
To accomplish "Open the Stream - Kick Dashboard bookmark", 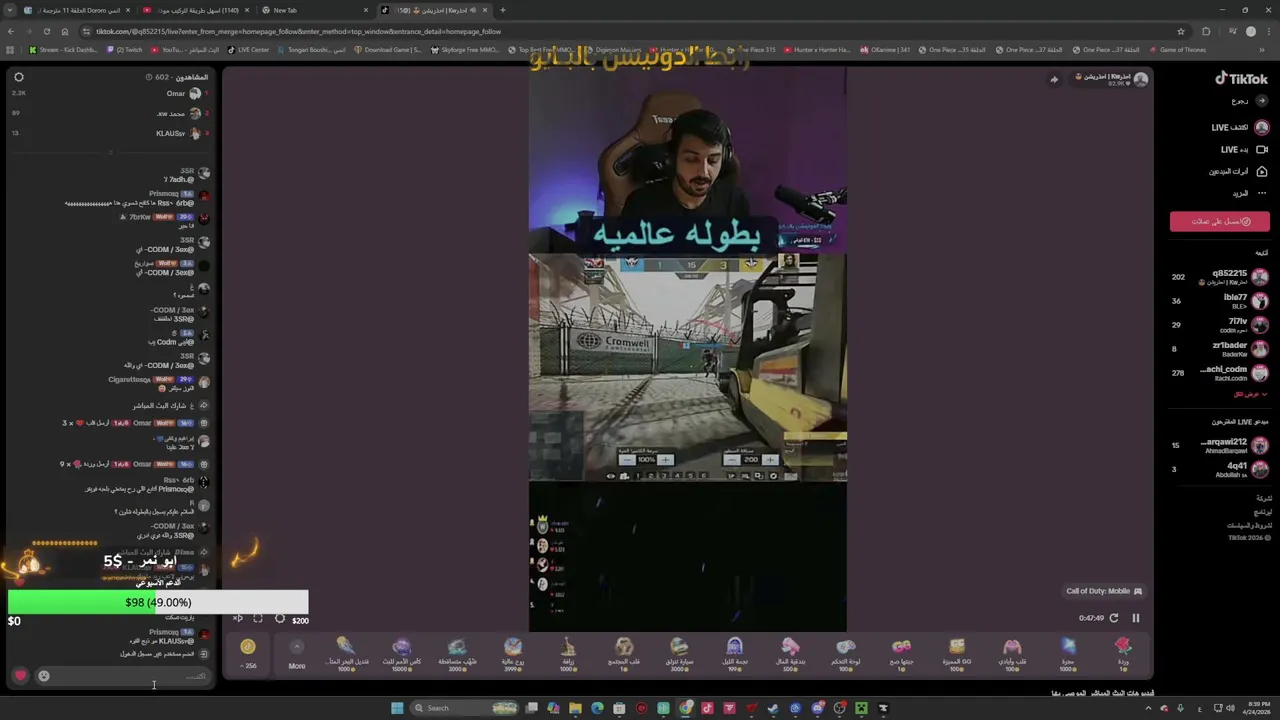I will [63, 50].
